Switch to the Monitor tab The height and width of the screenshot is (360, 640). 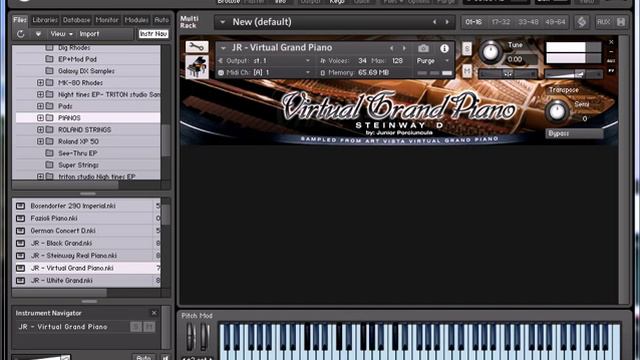click(107, 20)
